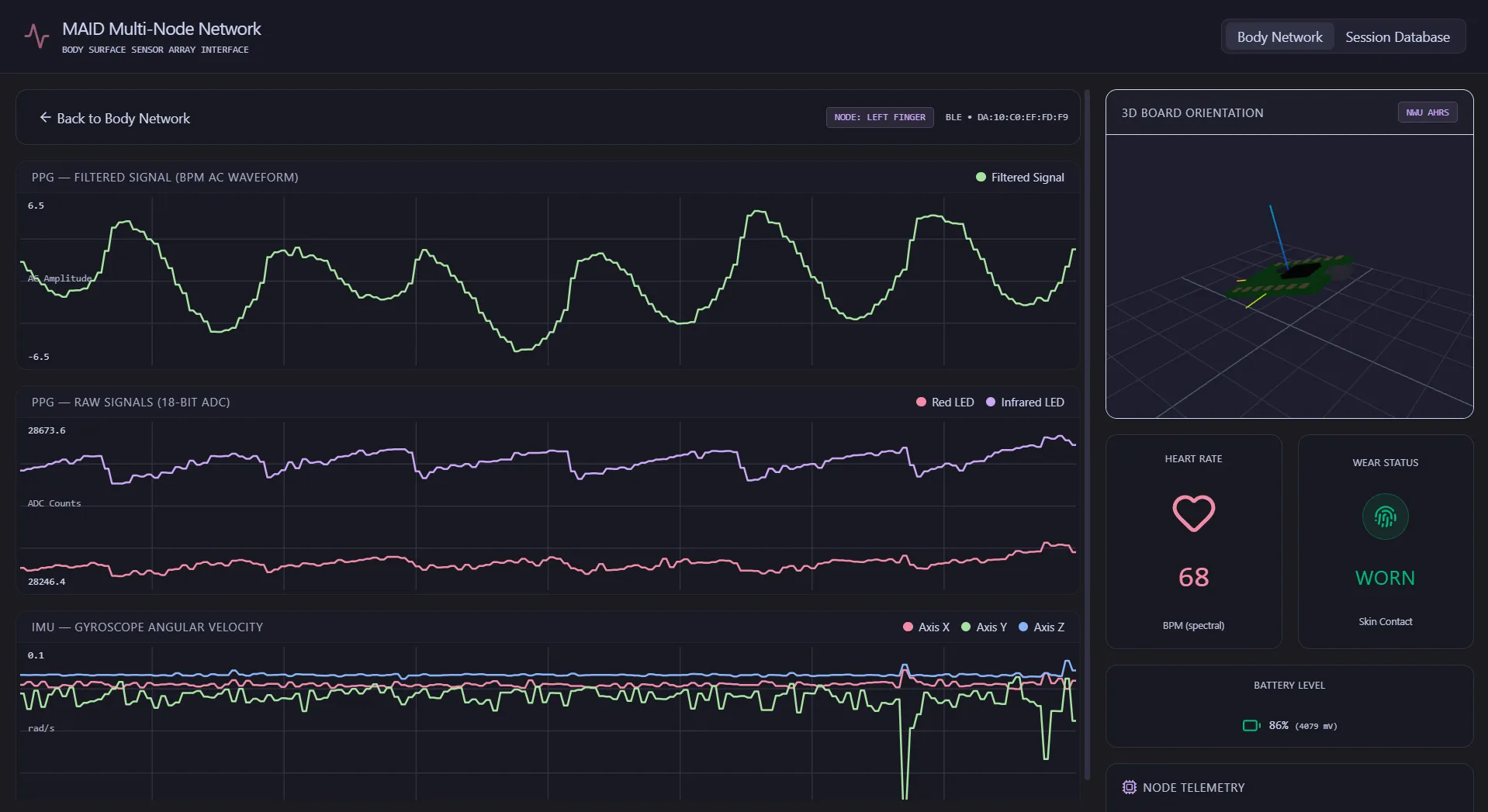Image resolution: width=1488 pixels, height=812 pixels.
Task: Click the 28673.6 axis value
Action: tap(47, 430)
